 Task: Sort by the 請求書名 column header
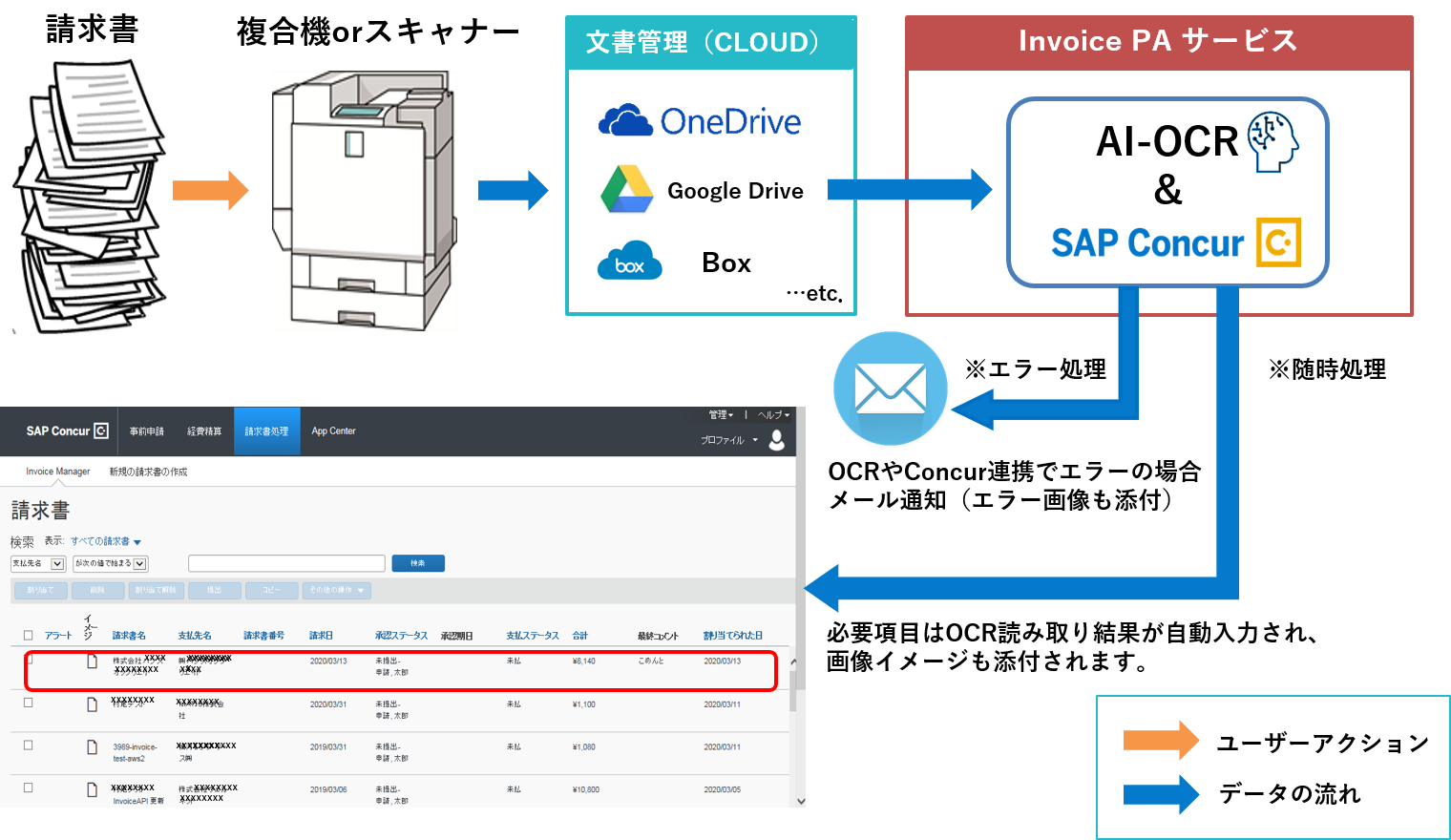pyautogui.click(x=129, y=636)
